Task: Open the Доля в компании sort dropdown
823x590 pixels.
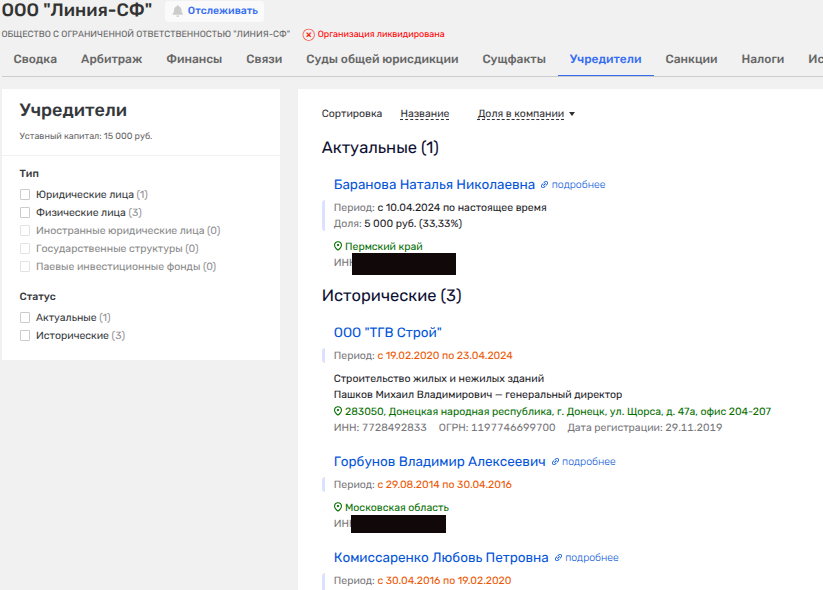Action: click(x=526, y=114)
